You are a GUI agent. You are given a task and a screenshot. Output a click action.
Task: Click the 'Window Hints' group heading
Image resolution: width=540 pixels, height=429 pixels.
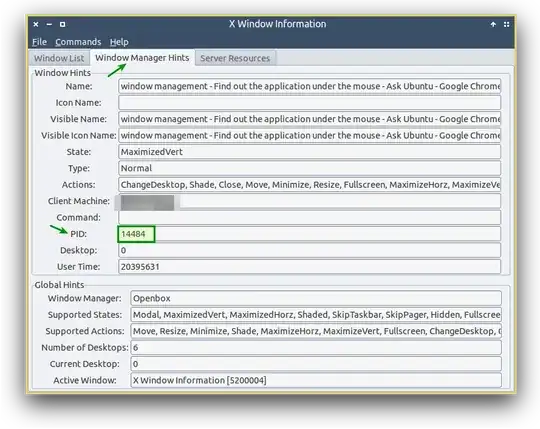point(63,73)
